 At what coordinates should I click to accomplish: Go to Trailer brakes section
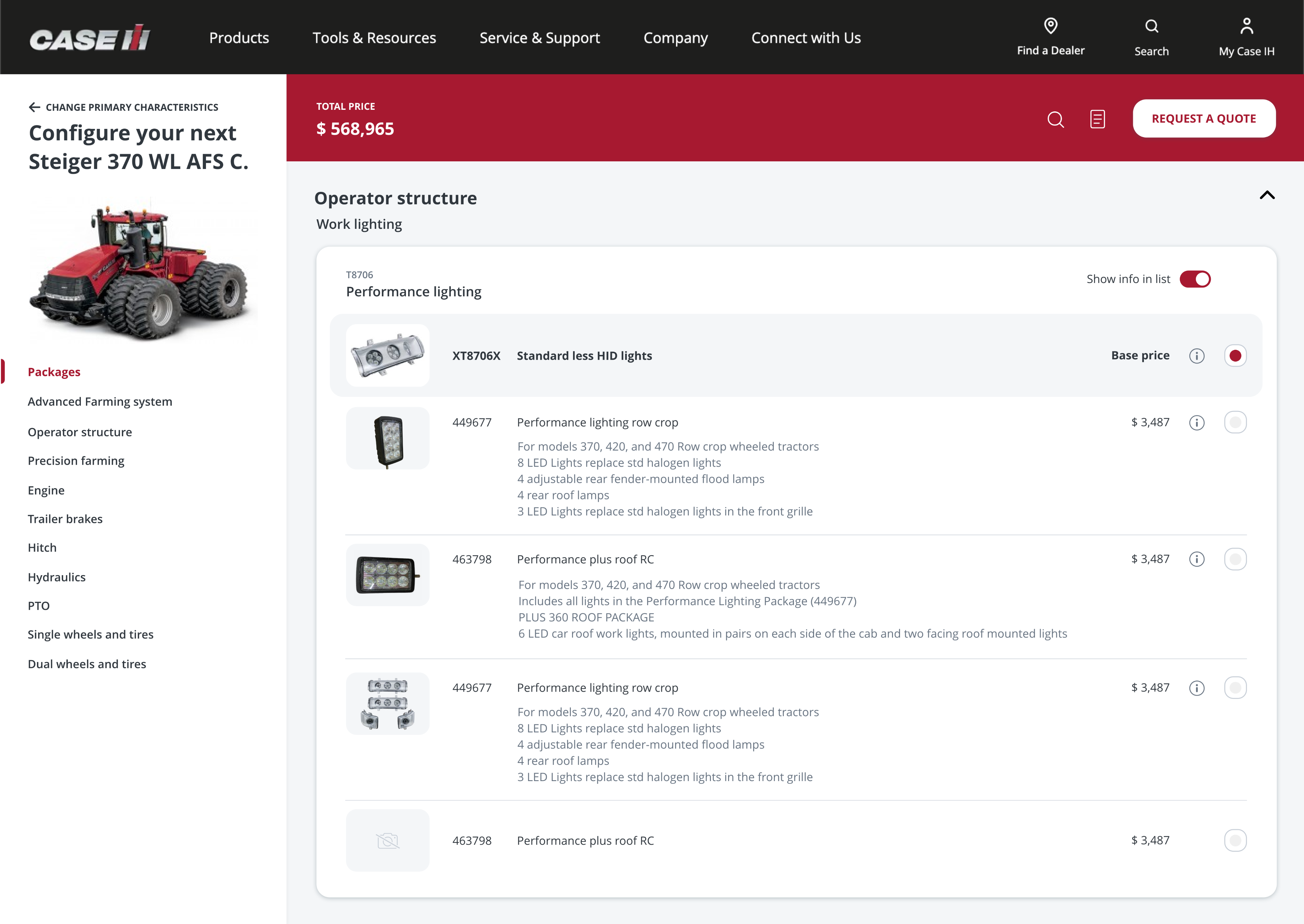point(65,519)
